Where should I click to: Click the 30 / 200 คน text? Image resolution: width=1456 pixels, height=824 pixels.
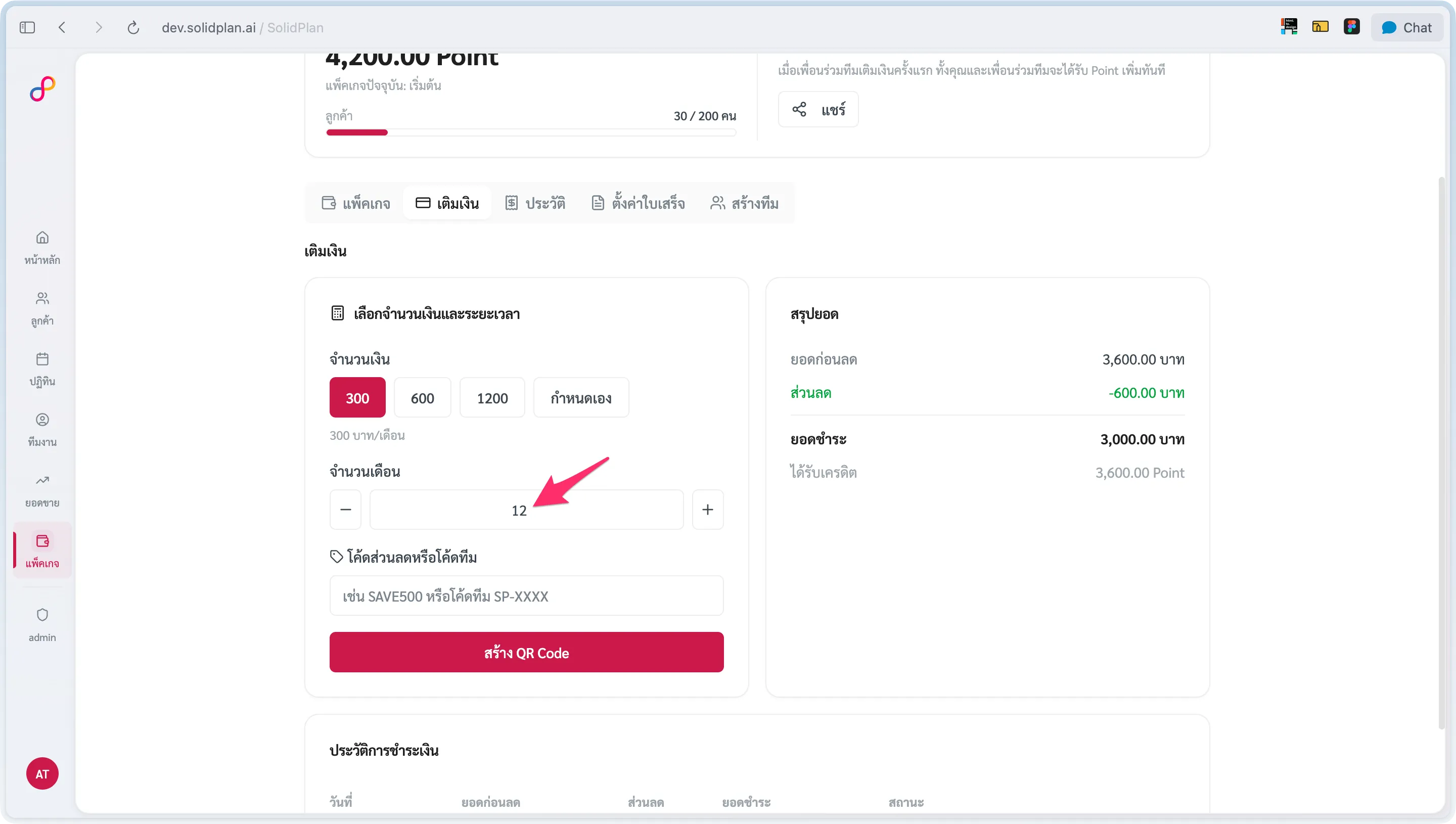705,116
